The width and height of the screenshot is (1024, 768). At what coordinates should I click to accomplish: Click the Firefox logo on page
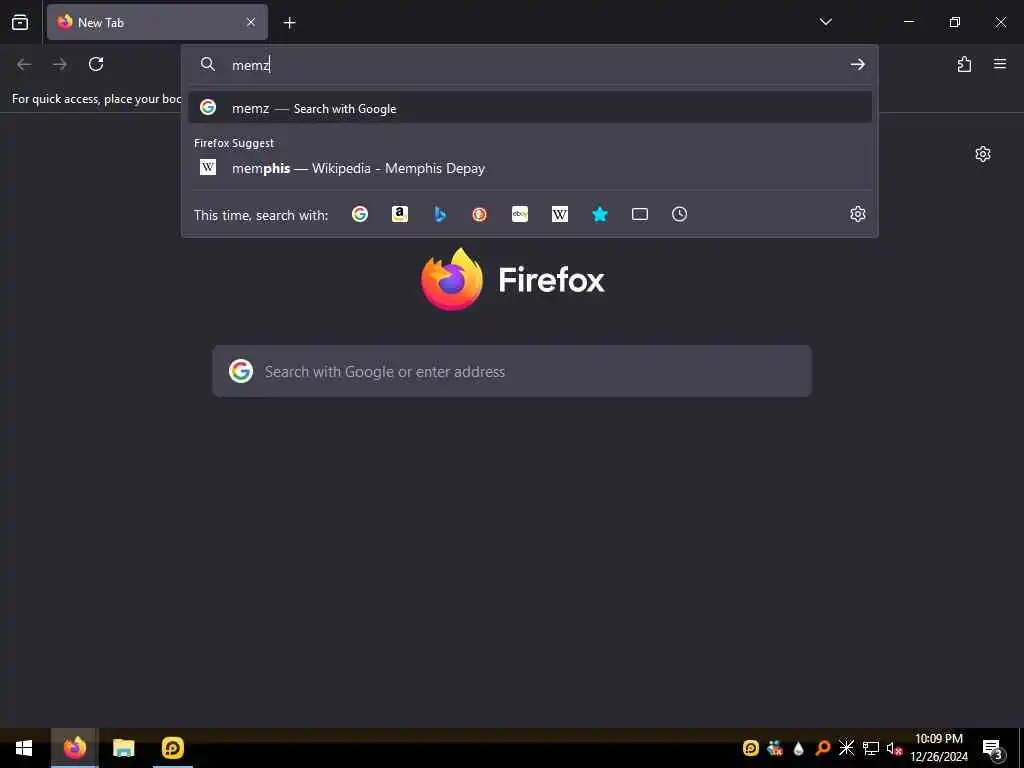(513, 280)
